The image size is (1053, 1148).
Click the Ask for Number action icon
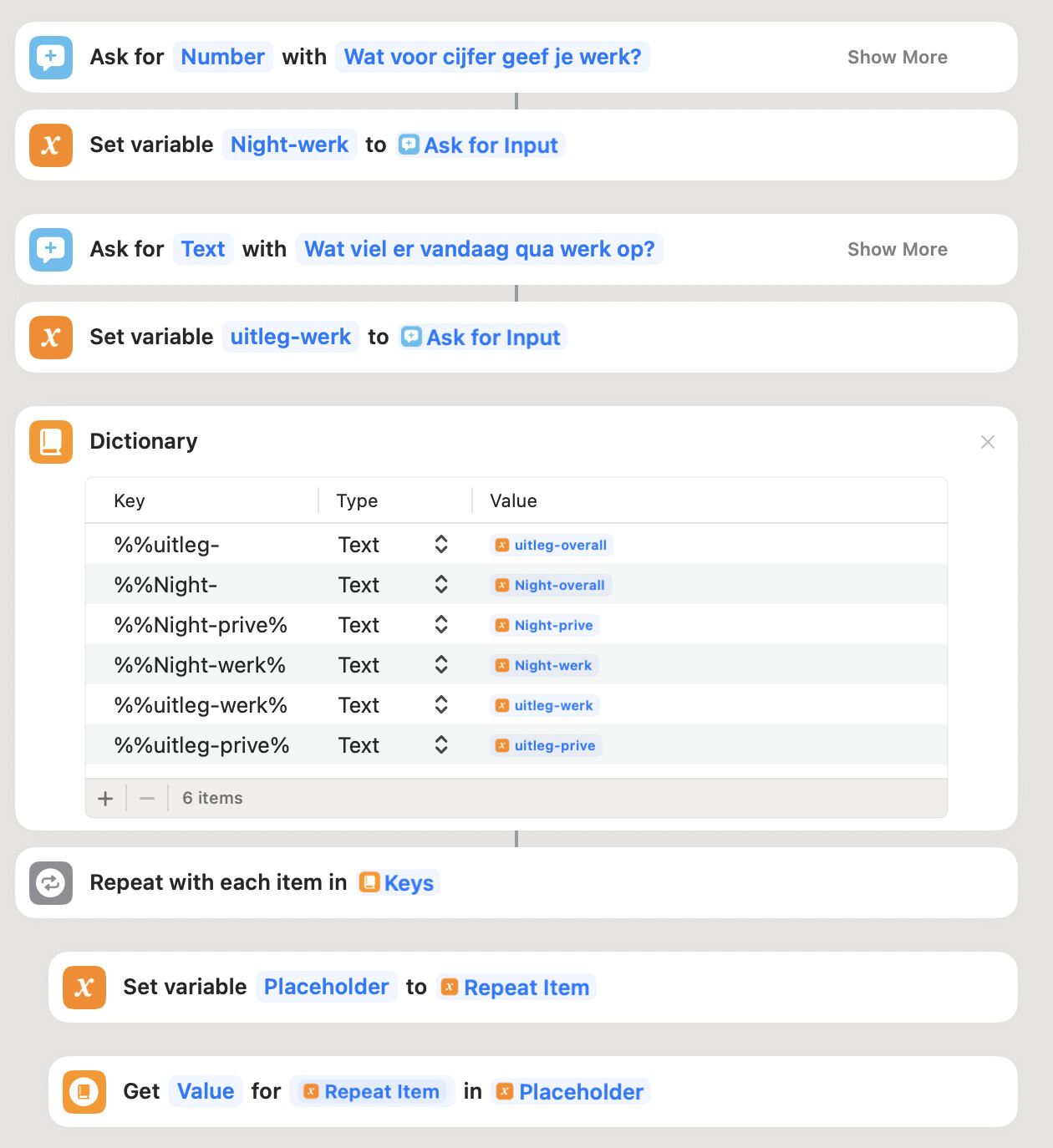click(51, 58)
